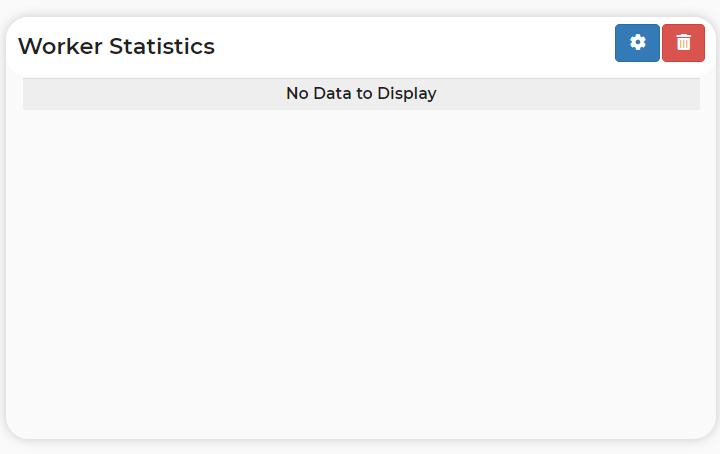Screen dimensions: 720x454
Task: Click the text Display in the empty table
Action: (407, 94)
